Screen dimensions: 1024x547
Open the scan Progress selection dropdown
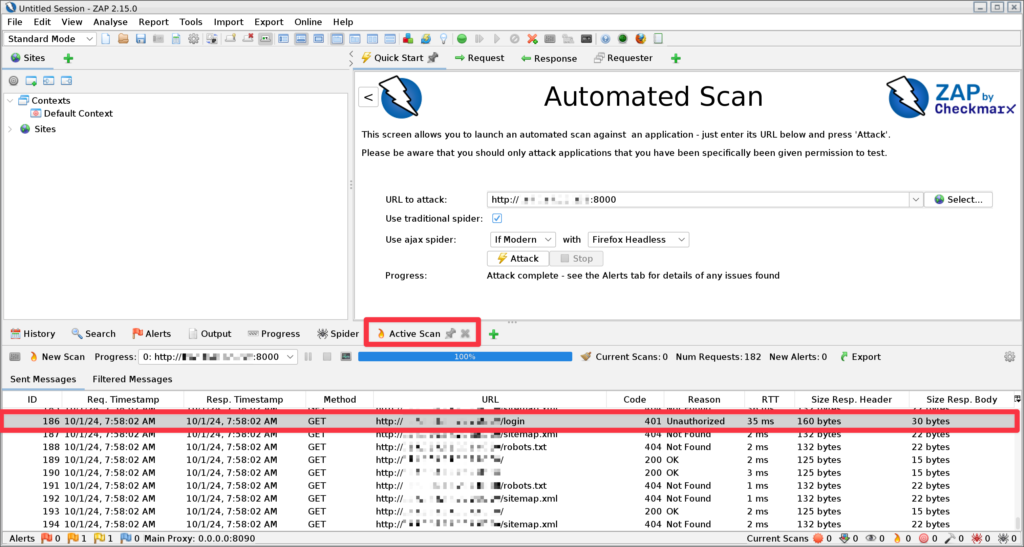click(x=217, y=357)
